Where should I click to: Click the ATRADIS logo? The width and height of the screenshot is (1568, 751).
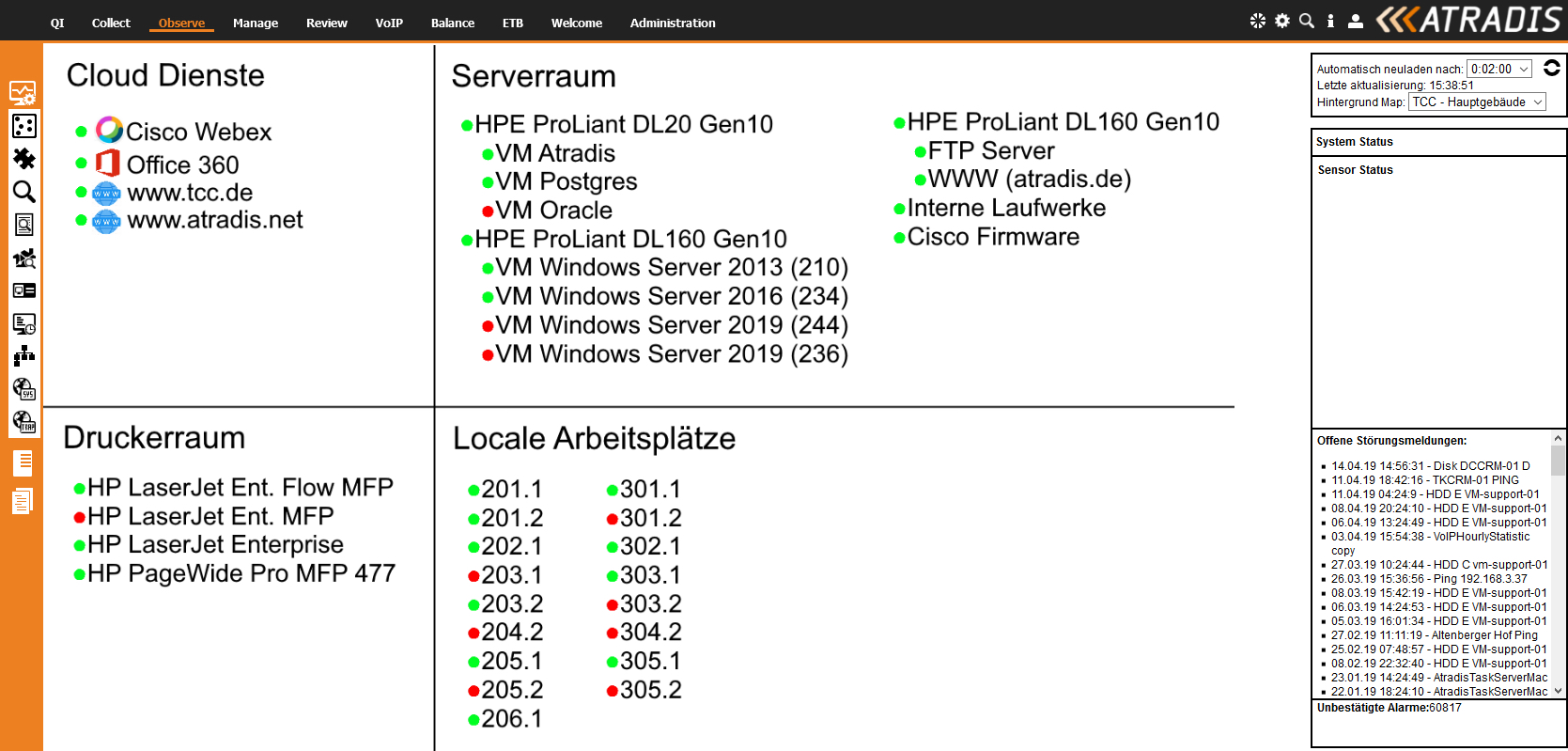(x=1468, y=20)
